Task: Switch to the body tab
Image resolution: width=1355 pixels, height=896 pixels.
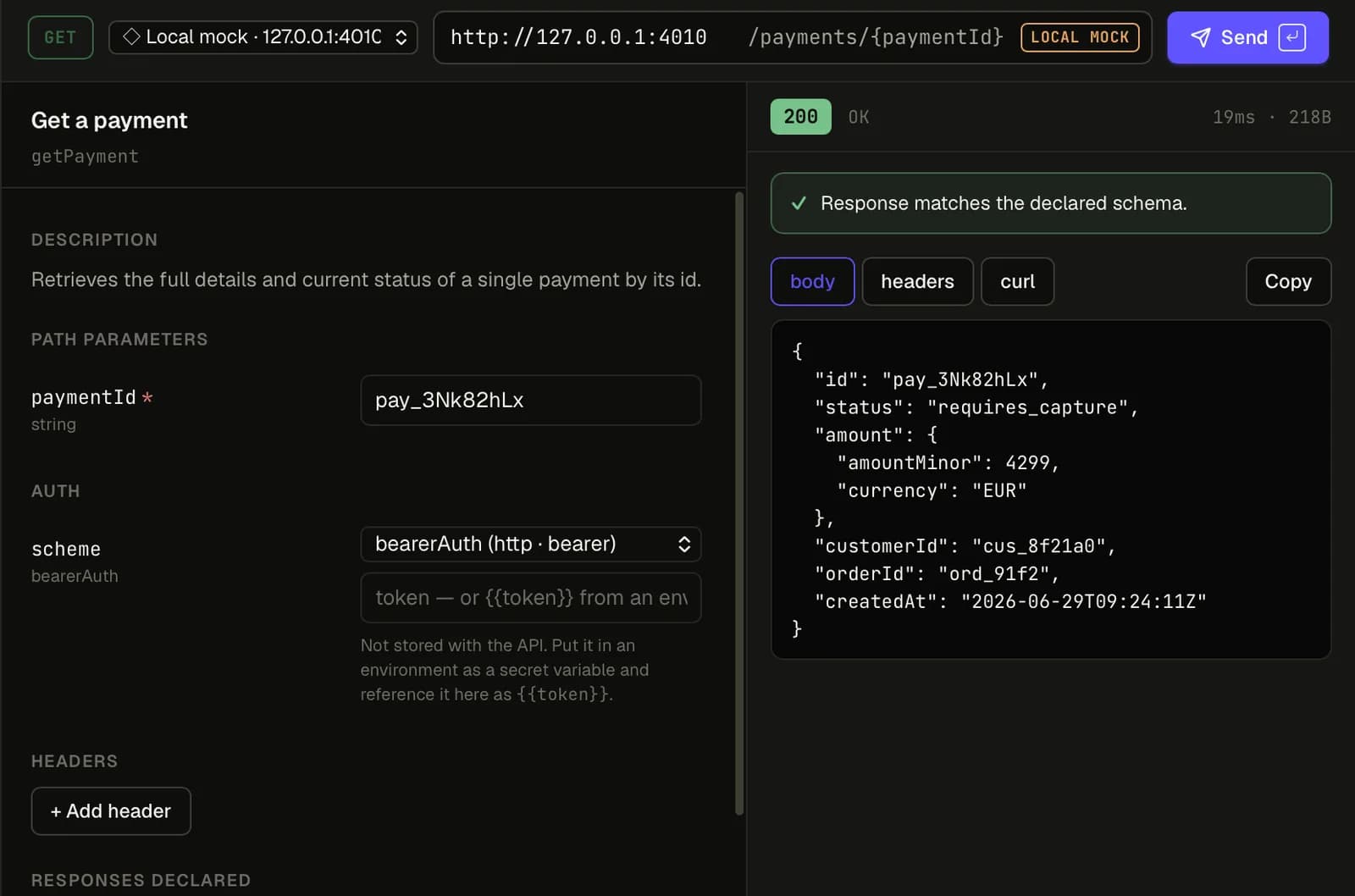Action: coord(812,281)
